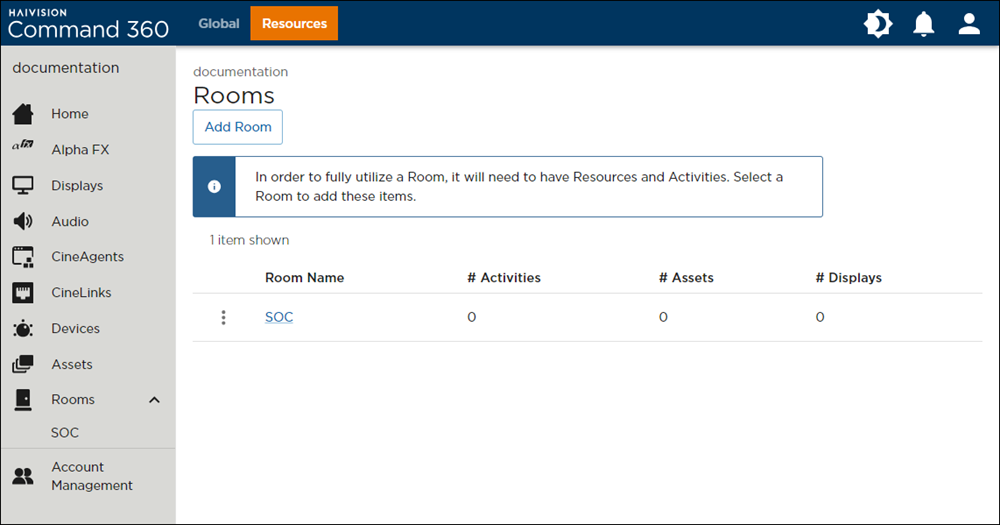Click the CineAgents sidebar icon
The width and height of the screenshot is (1000, 525).
point(23,257)
